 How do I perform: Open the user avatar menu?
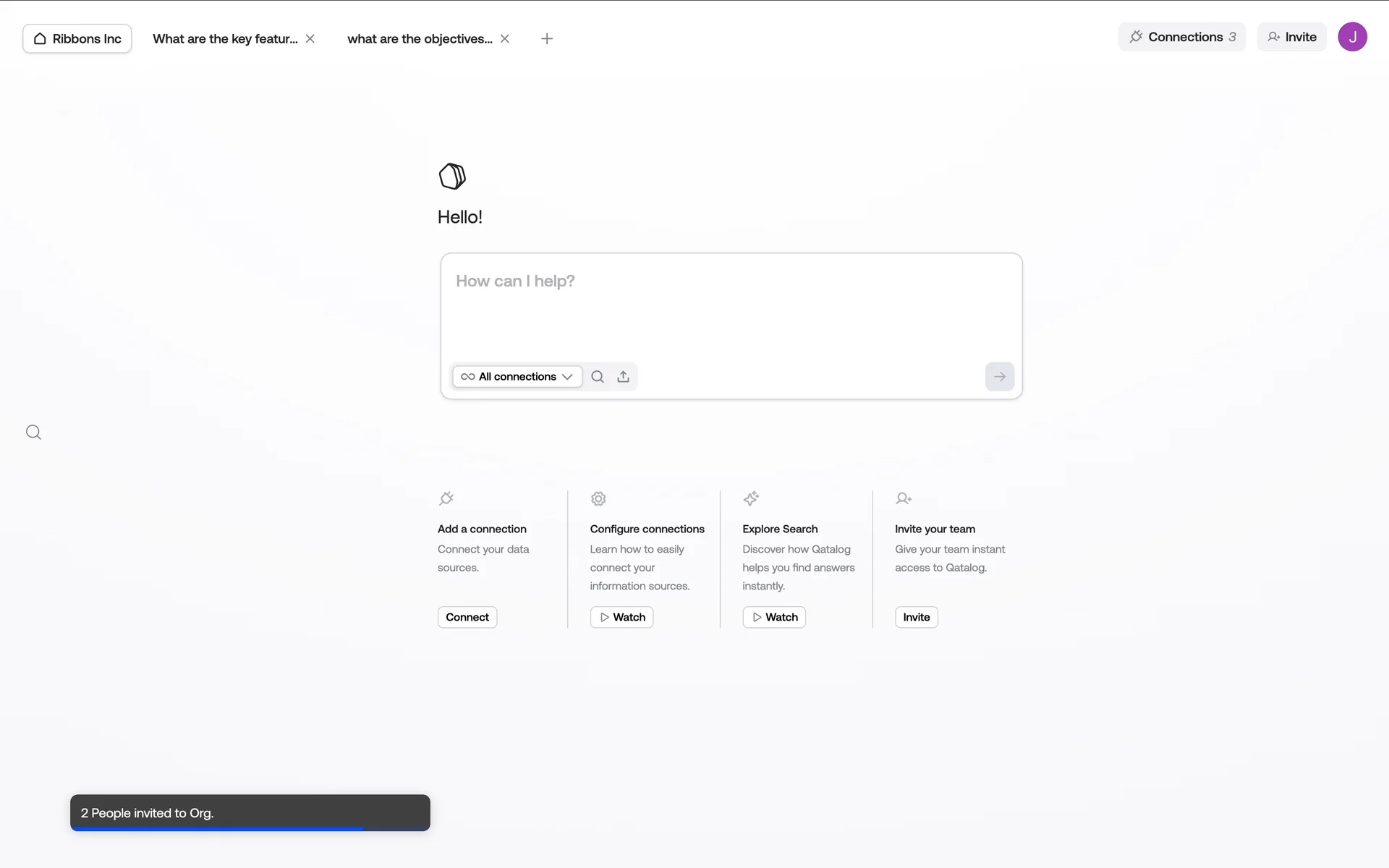pyautogui.click(x=1353, y=36)
